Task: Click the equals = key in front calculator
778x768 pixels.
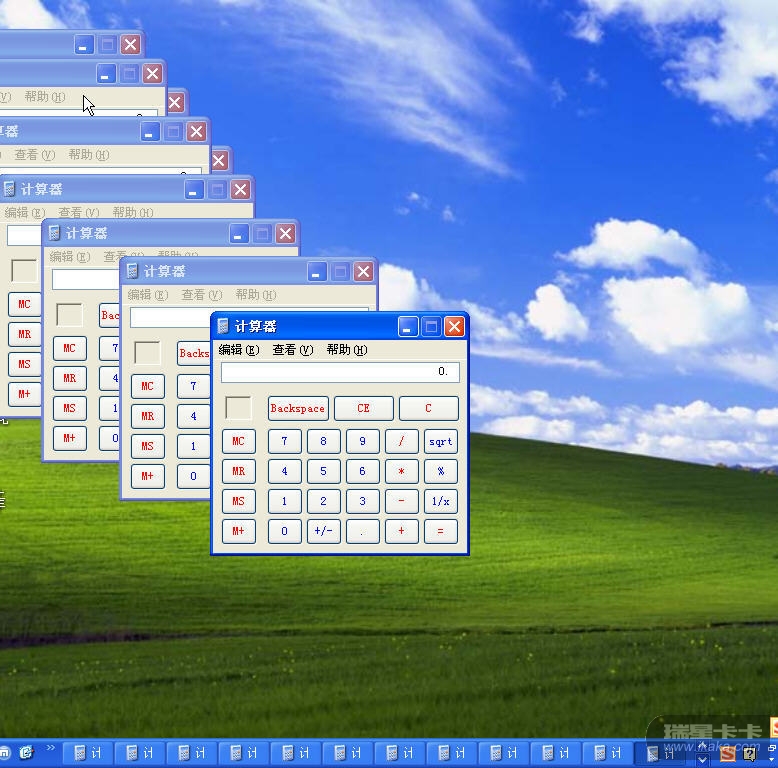Action: (x=441, y=531)
